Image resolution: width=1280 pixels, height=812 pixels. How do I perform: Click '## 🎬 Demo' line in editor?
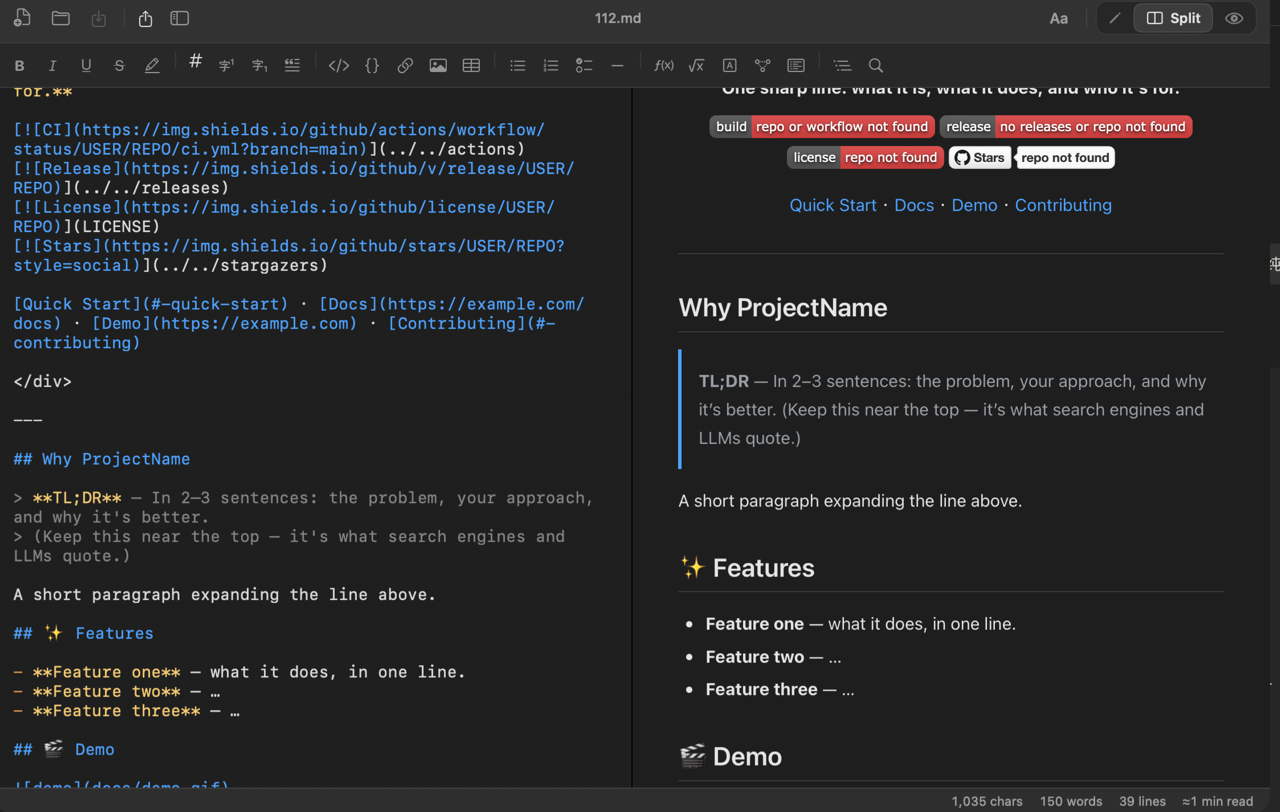click(64, 749)
